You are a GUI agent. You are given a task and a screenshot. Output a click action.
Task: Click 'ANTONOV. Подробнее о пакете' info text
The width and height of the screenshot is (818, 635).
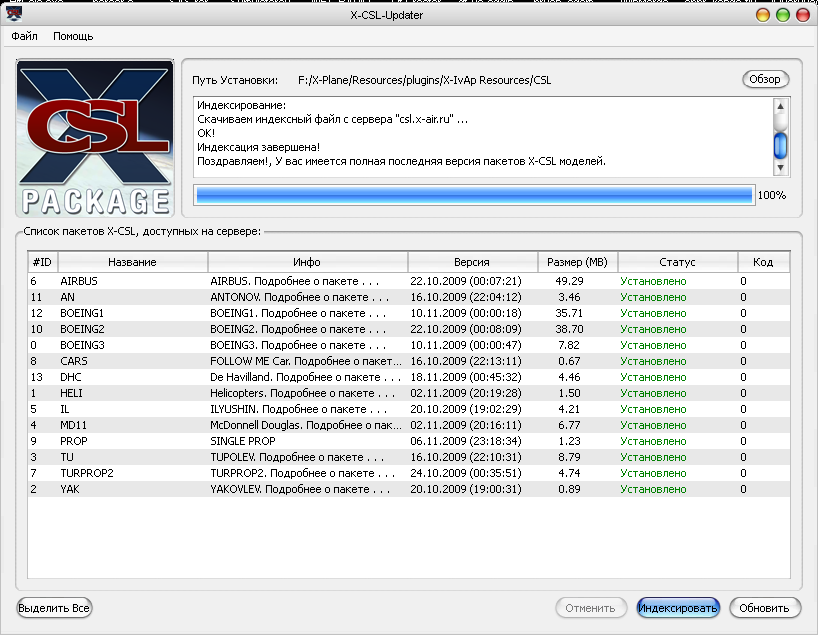pos(299,297)
